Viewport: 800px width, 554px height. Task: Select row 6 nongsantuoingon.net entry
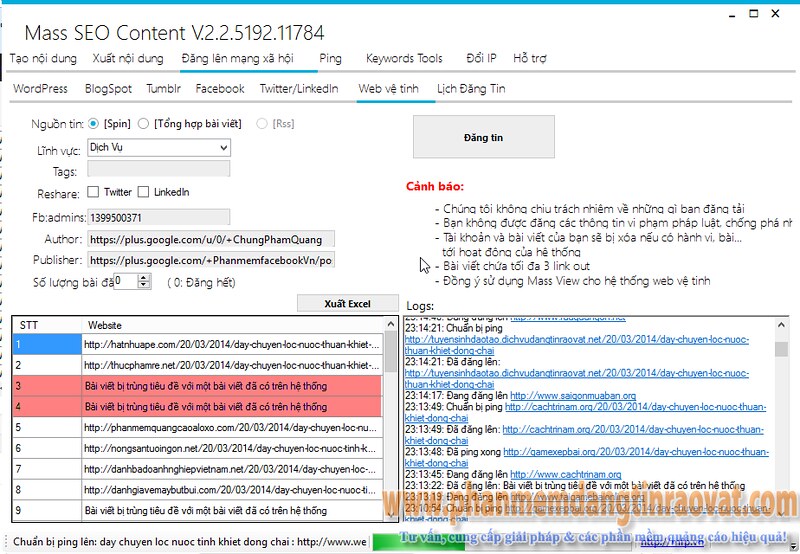click(x=198, y=448)
